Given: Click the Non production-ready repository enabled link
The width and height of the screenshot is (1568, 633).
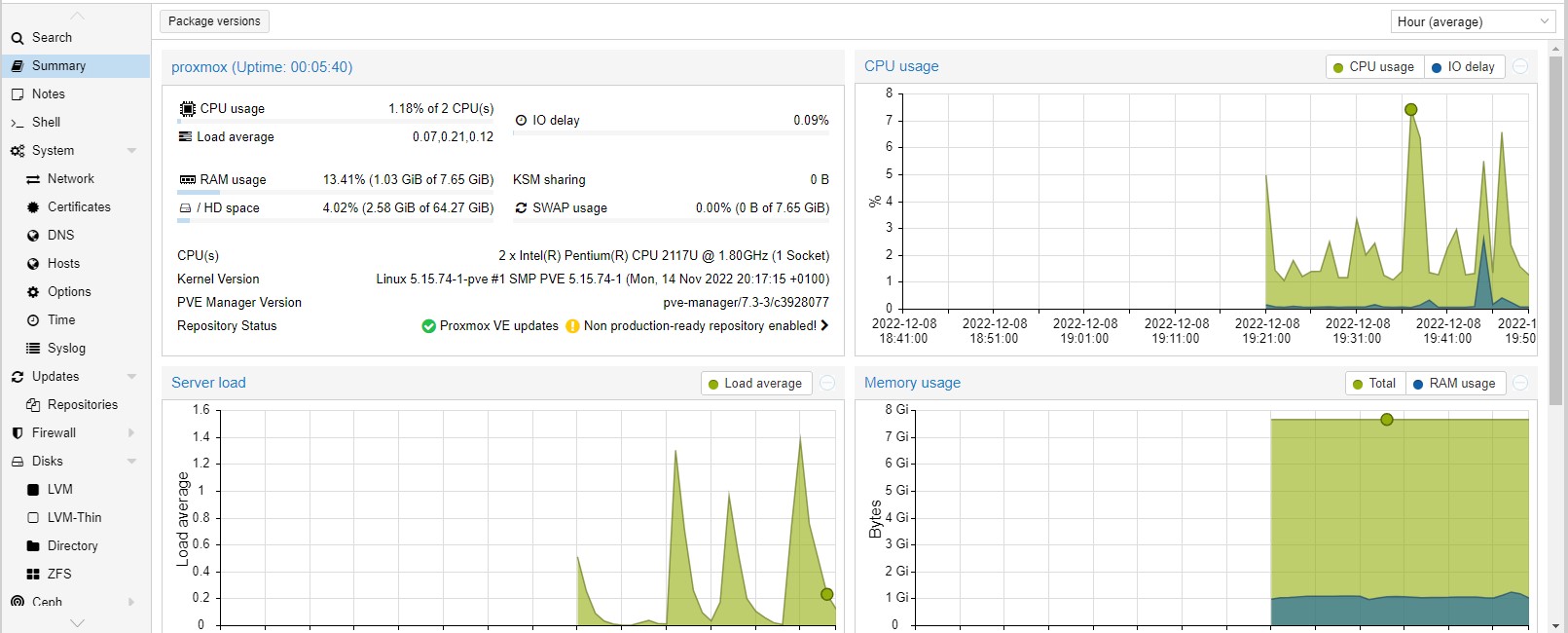Looking at the screenshot, I should [700, 326].
